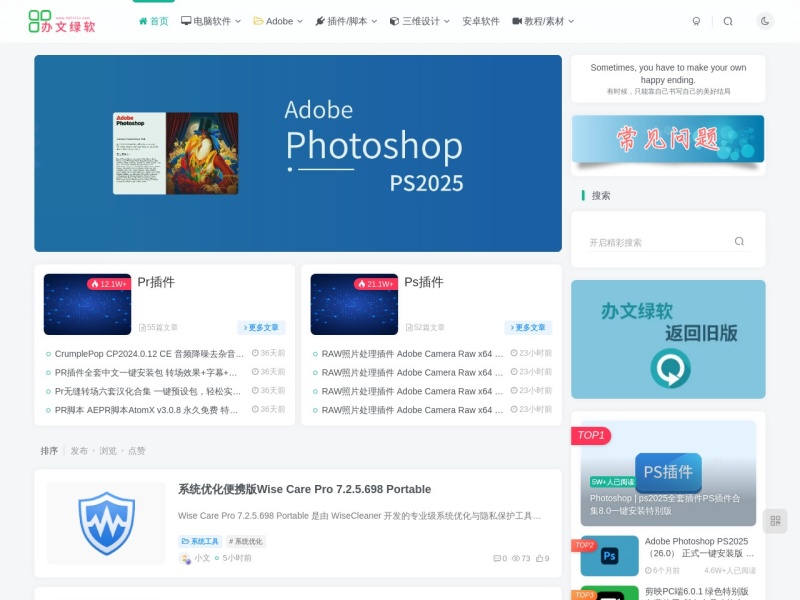Sort posts by 浏览
Viewport: 800px width, 600px height.
(108, 451)
